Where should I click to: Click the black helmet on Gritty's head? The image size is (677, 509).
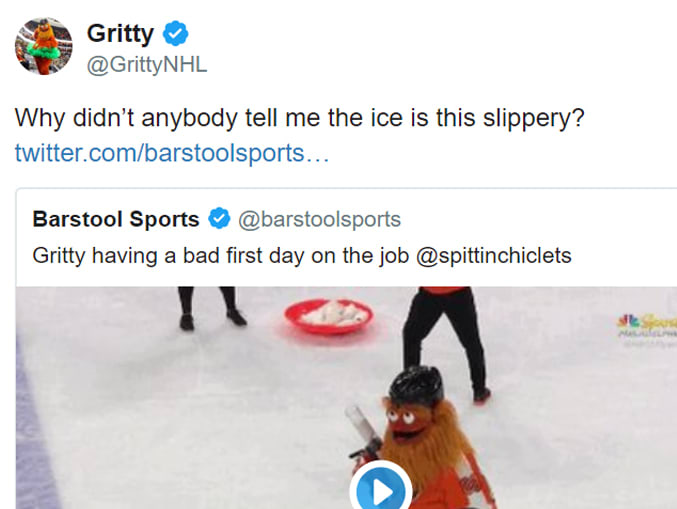point(416,385)
